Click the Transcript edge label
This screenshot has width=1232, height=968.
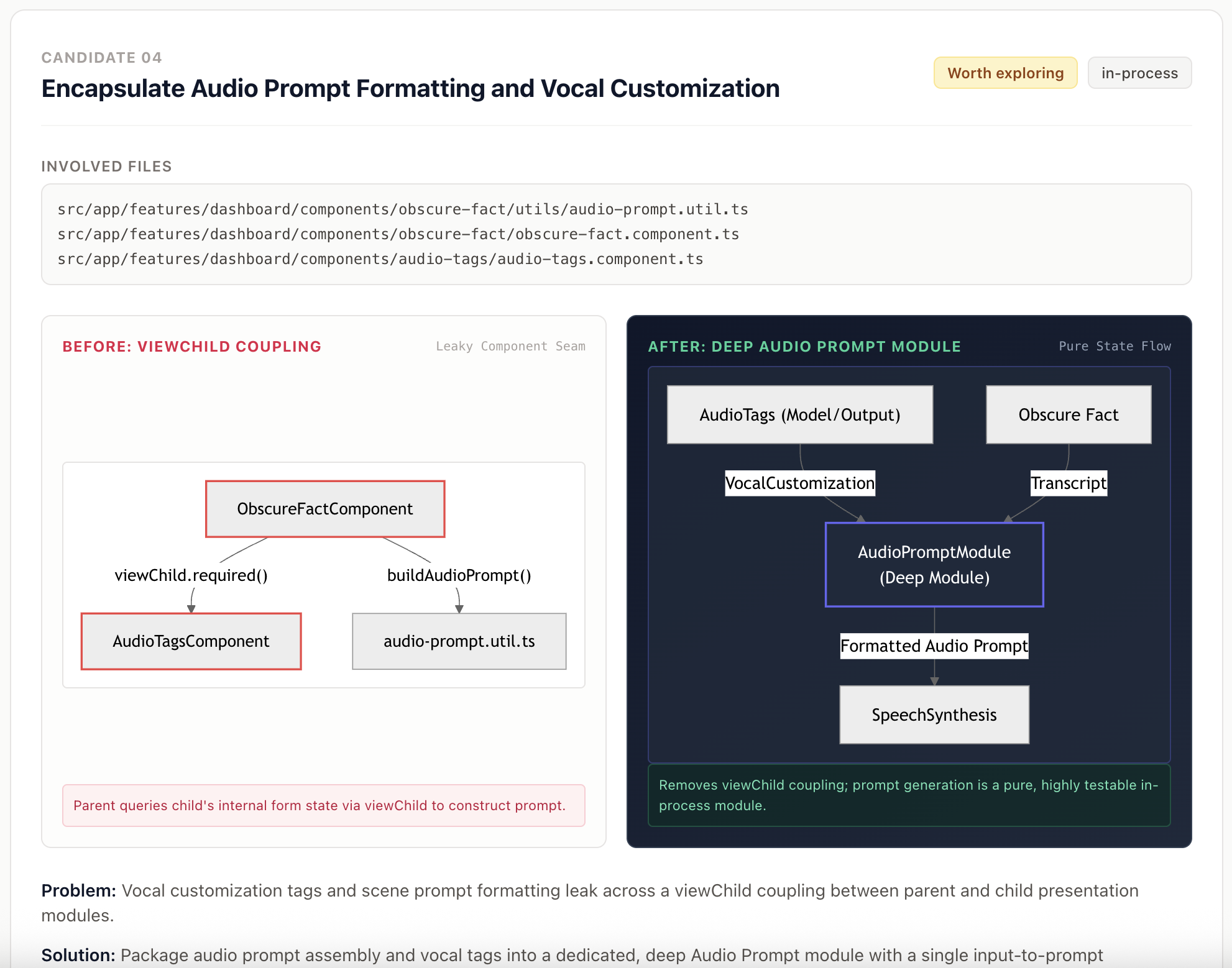pos(1069,483)
